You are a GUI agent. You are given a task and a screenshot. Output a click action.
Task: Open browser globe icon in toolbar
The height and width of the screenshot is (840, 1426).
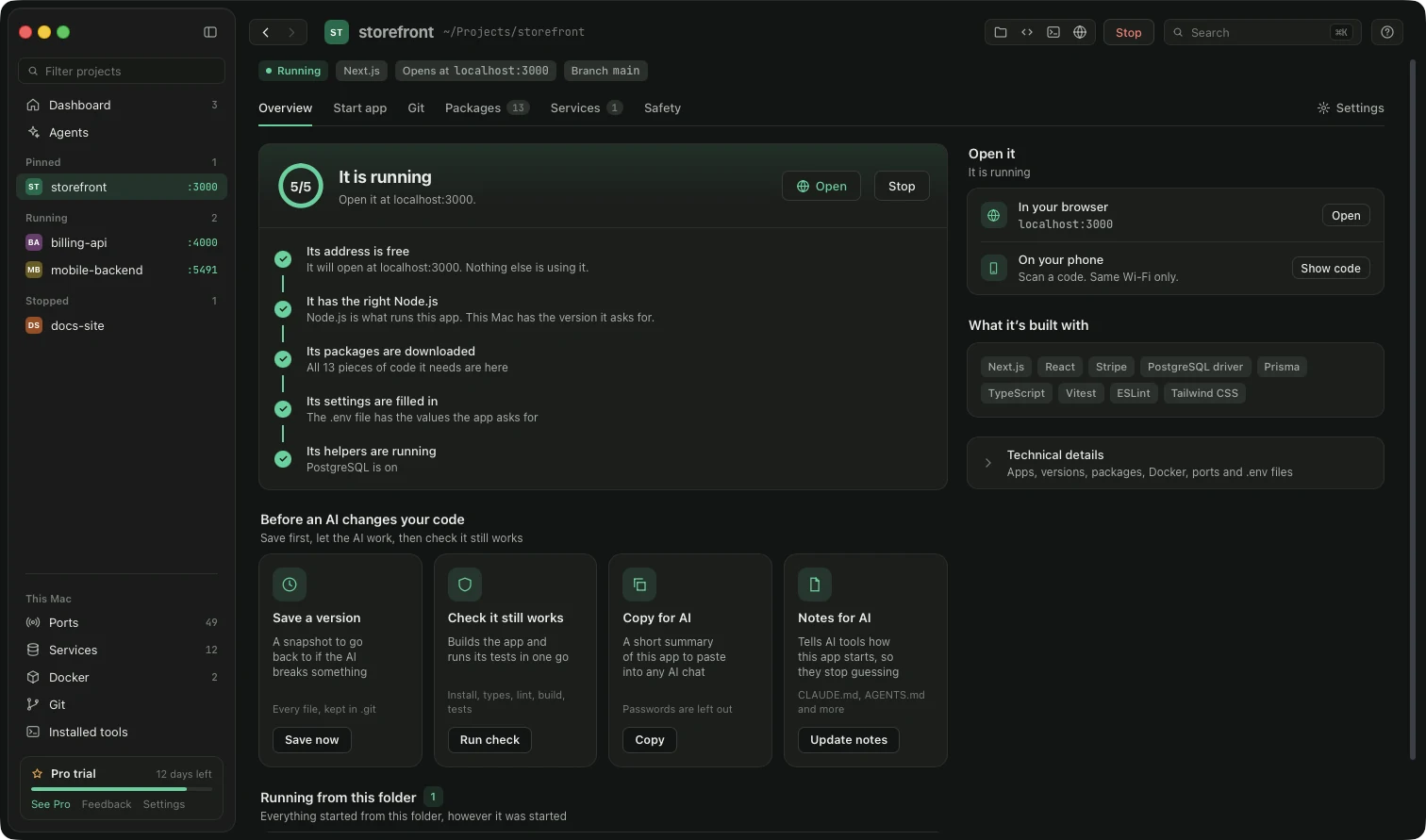pos(1080,32)
